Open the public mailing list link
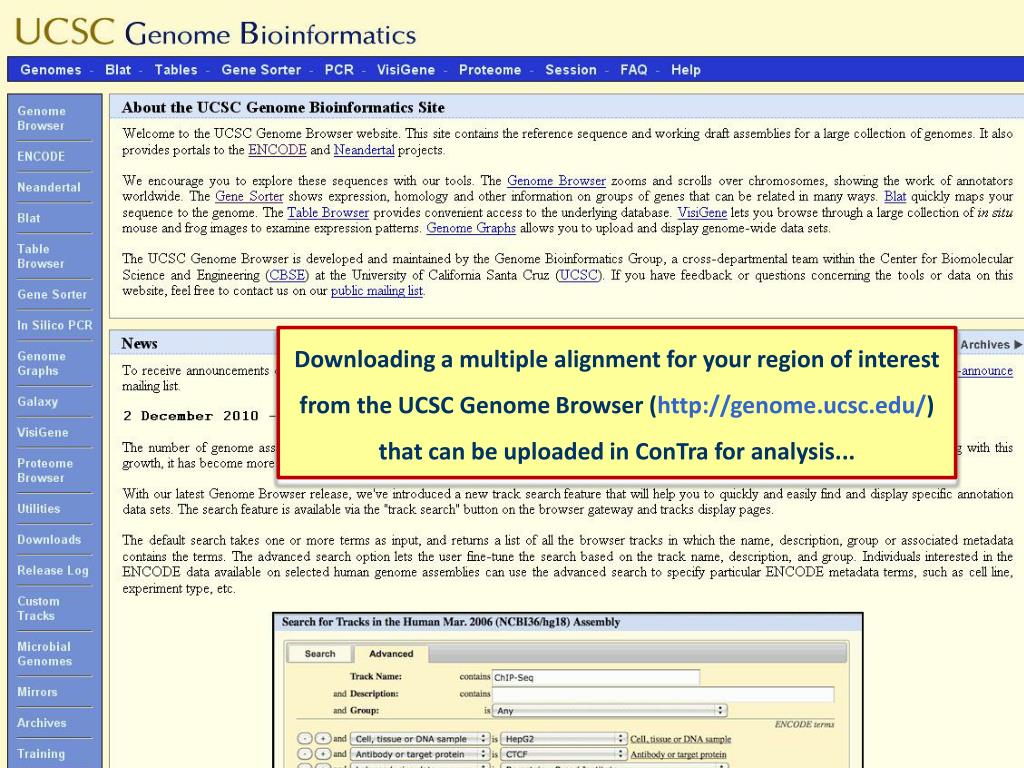 coord(377,291)
